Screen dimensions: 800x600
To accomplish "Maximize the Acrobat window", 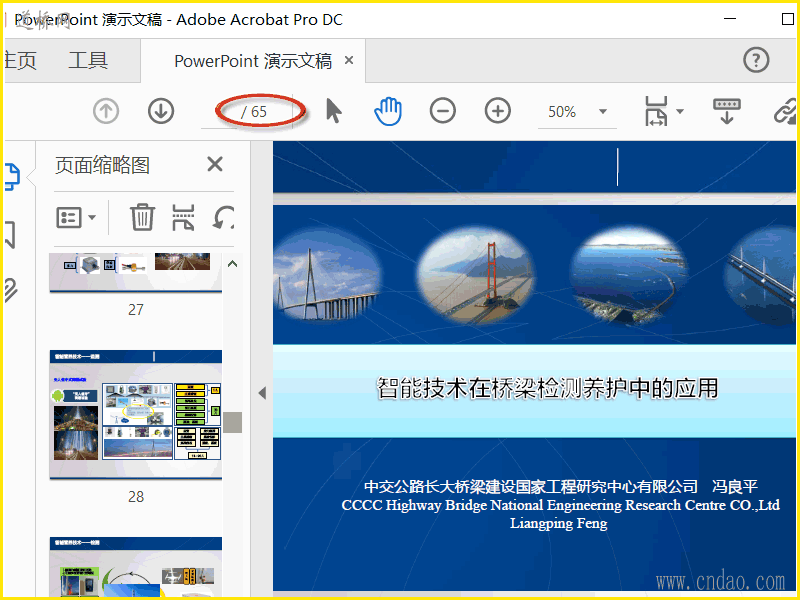I will [x=788, y=18].
